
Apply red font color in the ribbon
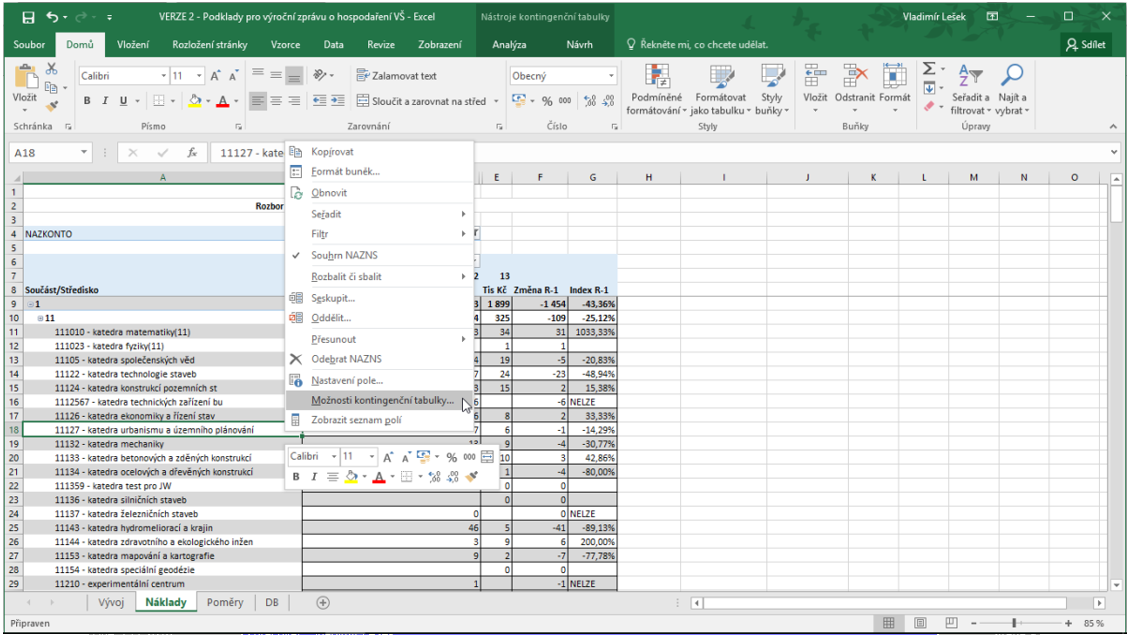222,101
